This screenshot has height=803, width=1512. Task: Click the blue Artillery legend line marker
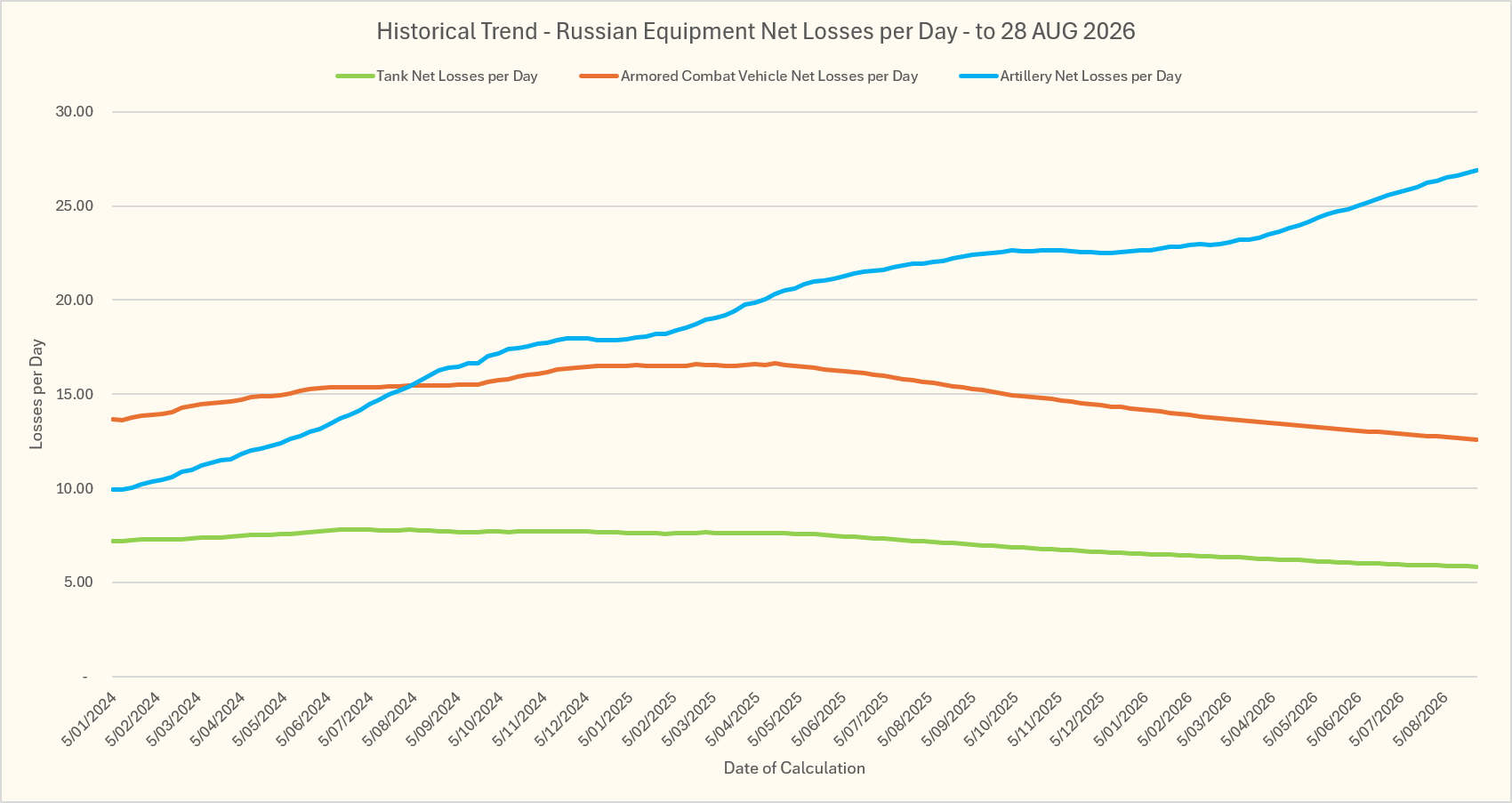(x=978, y=76)
